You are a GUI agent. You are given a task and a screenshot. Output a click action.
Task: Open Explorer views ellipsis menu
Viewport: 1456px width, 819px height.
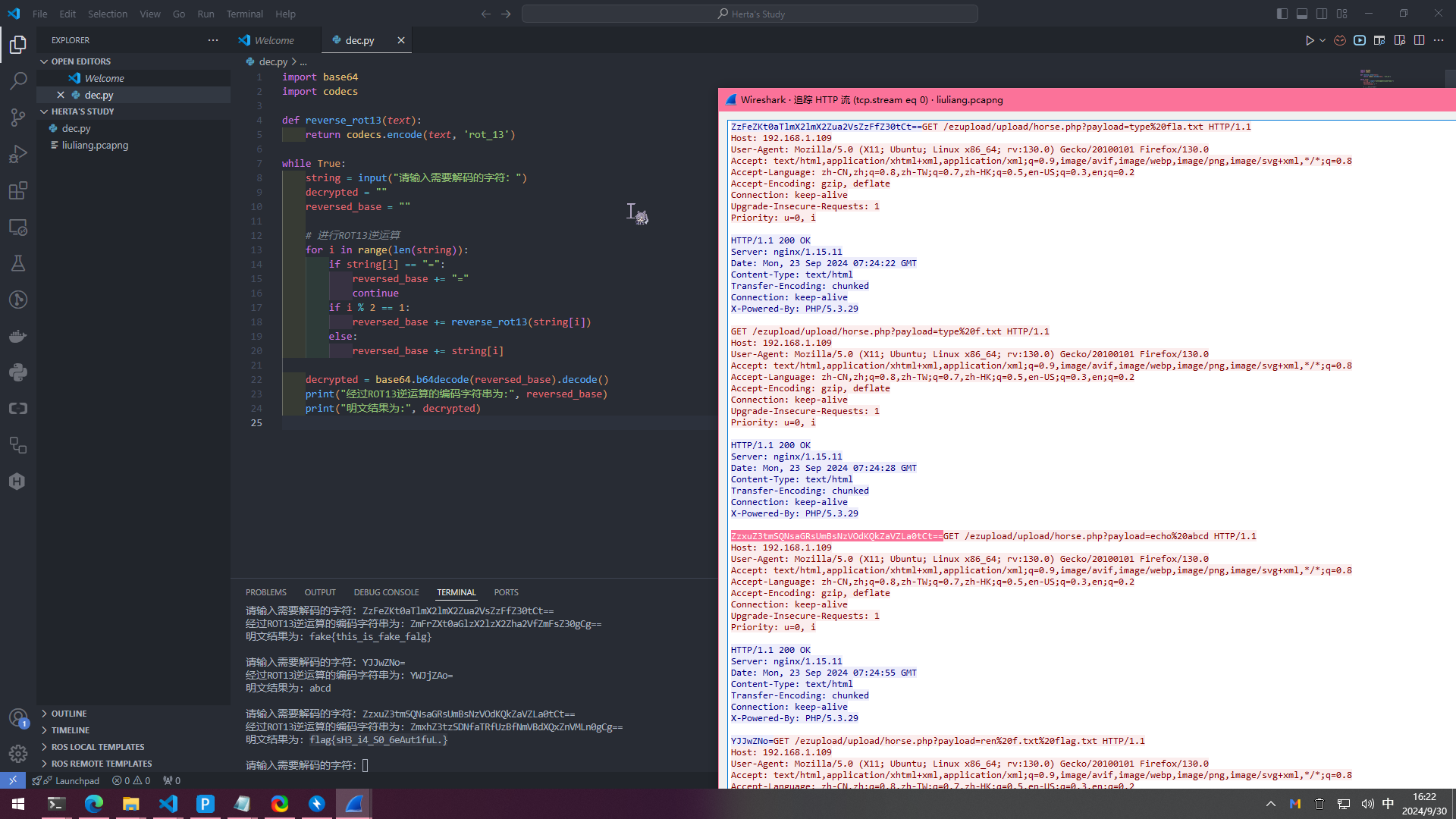[213, 40]
